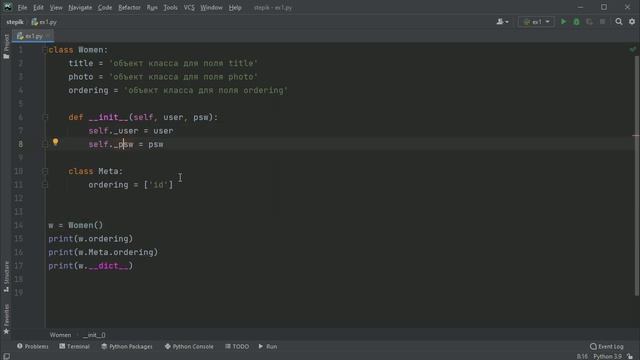Click the stepik project breadcrumb
Image resolution: width=640 pixels, height=360 pixels.
15,22
